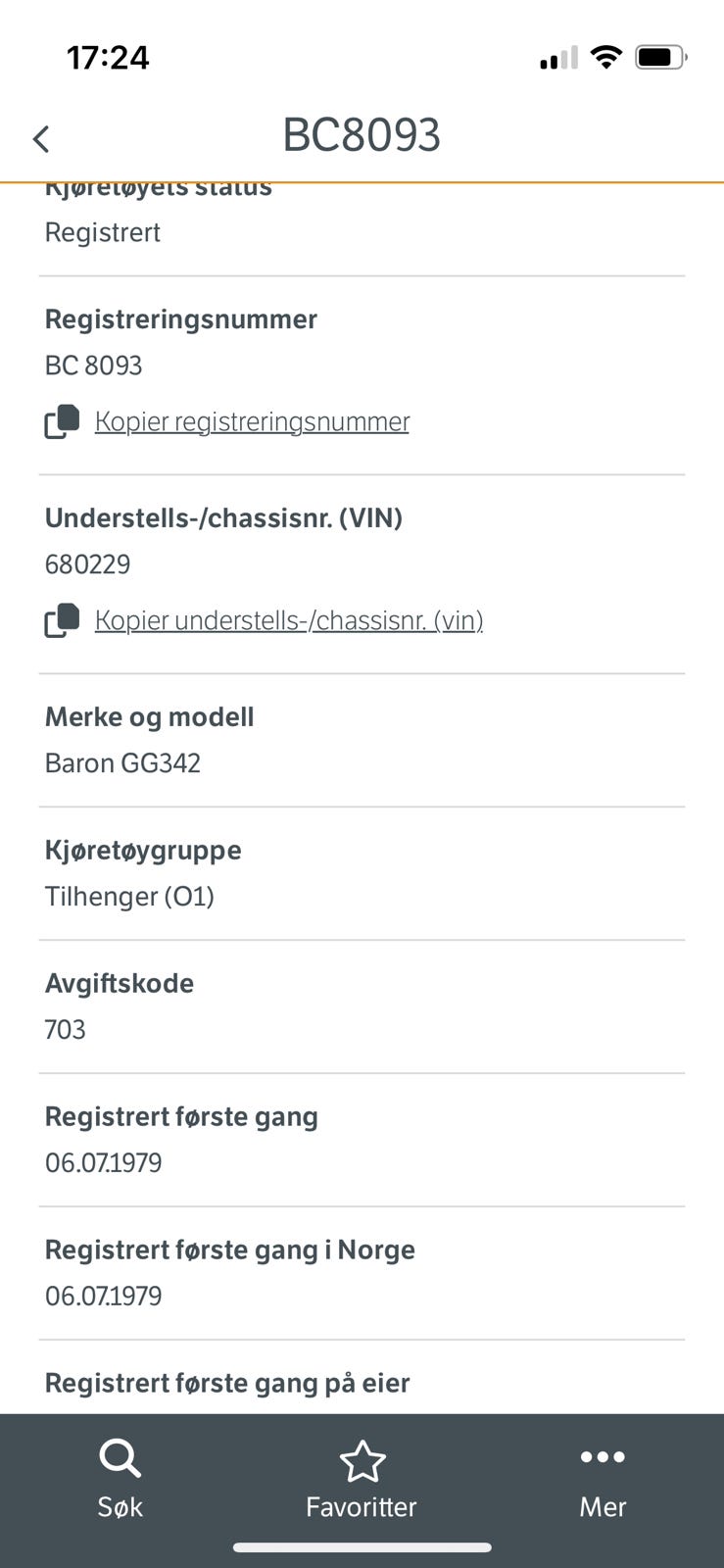The image size is (724, 1568).
Task: Tap the three-dots Mer icon
Action: (x=602, y=1457)
